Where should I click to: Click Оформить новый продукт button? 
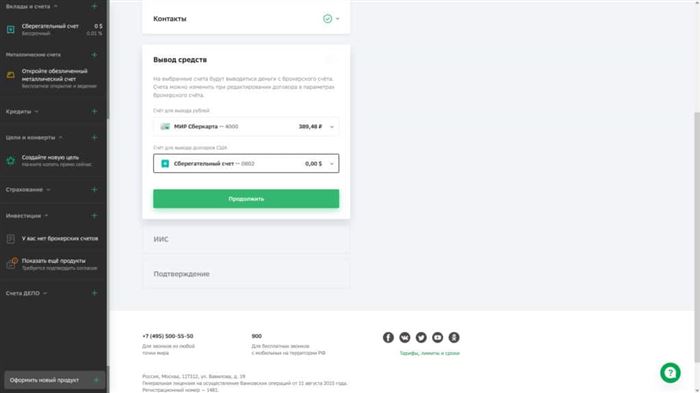(x=54, y=380)
